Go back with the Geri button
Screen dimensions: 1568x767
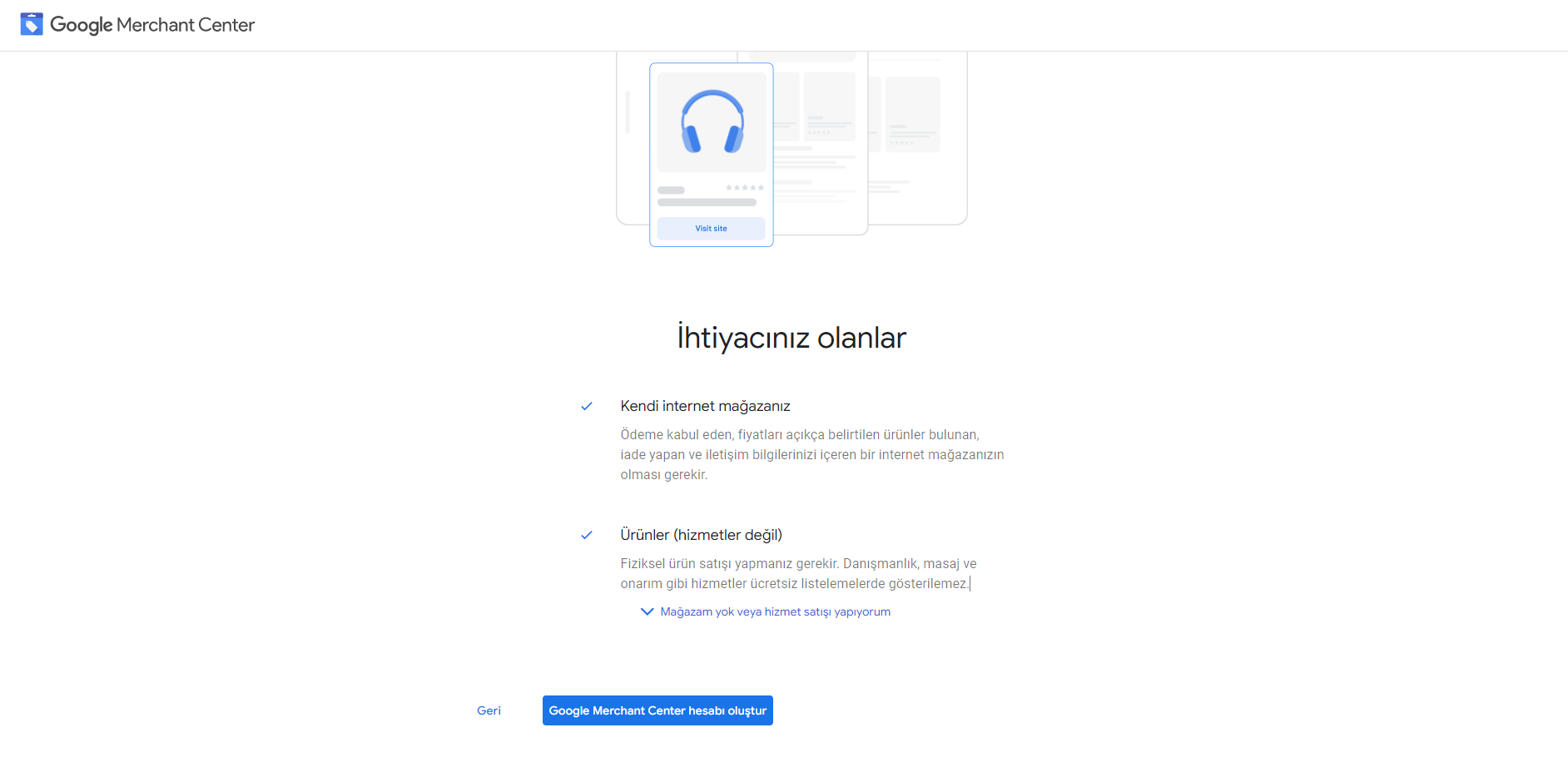489,710
